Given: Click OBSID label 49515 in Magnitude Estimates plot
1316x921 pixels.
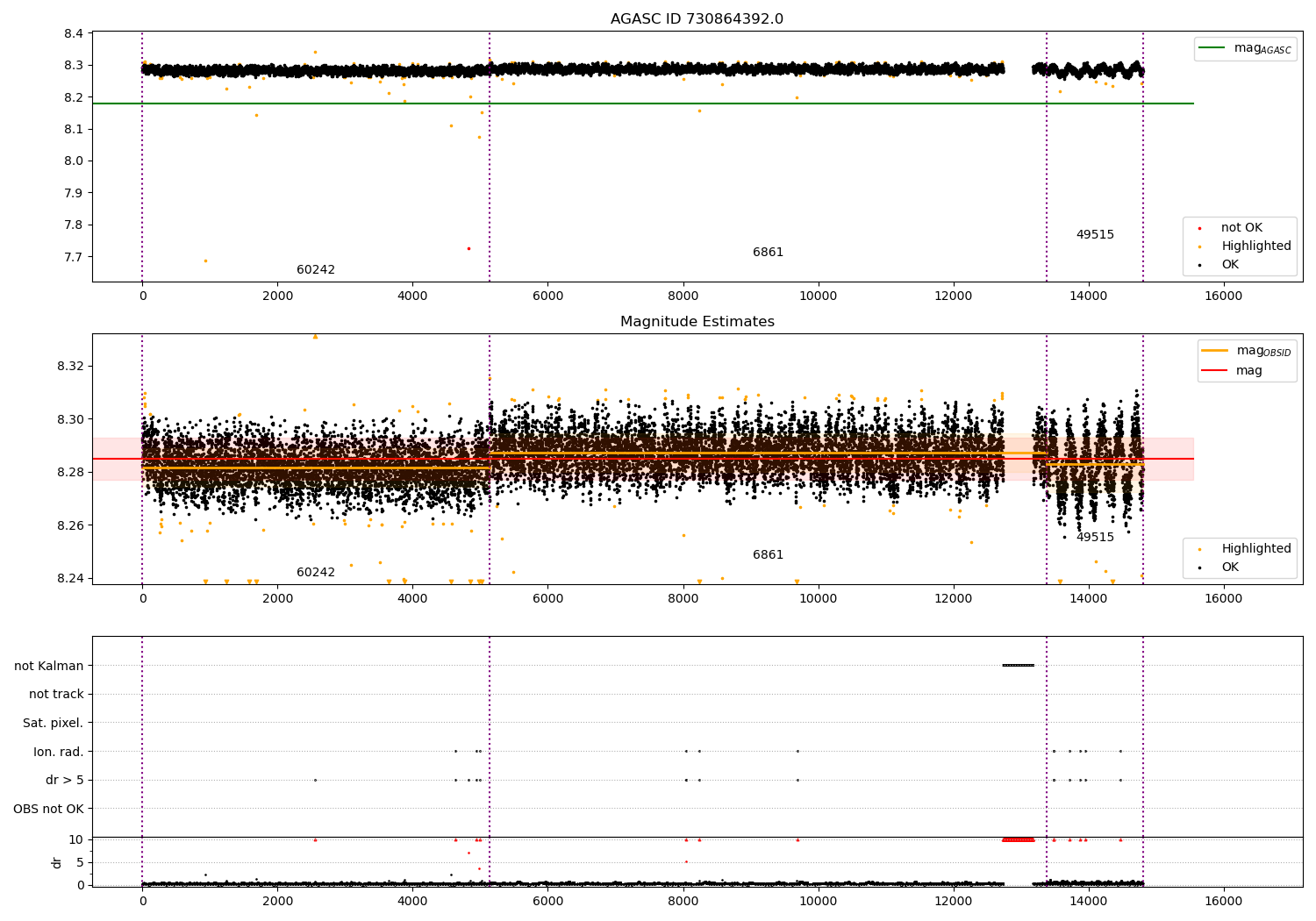Looking at the screenshot, I should (1095, 538).
